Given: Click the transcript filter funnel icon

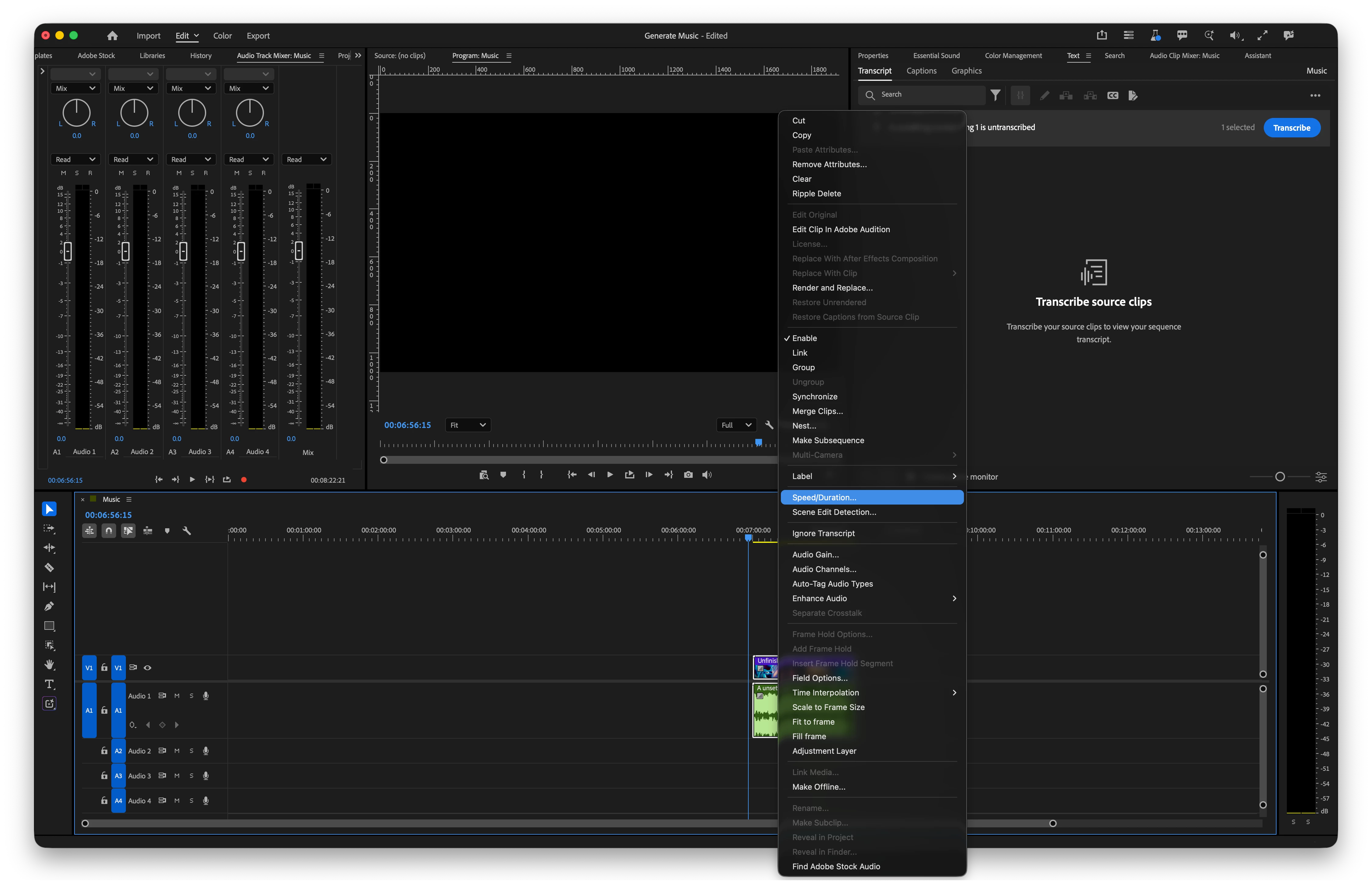Looking at the screenshot, I should pos(996,95).
